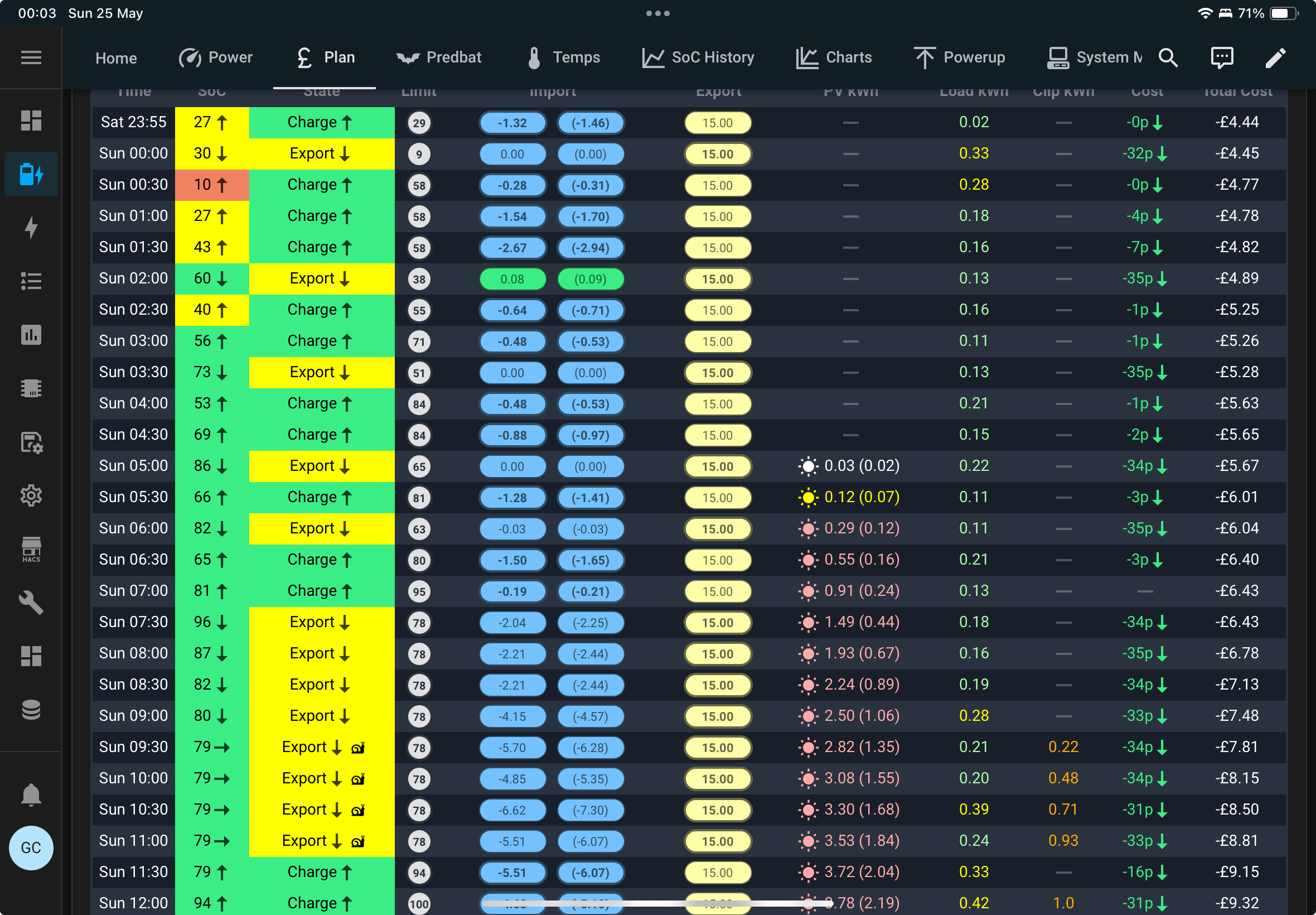
Task: Open the hamburger sidebar menu
Action: [31, 57]
